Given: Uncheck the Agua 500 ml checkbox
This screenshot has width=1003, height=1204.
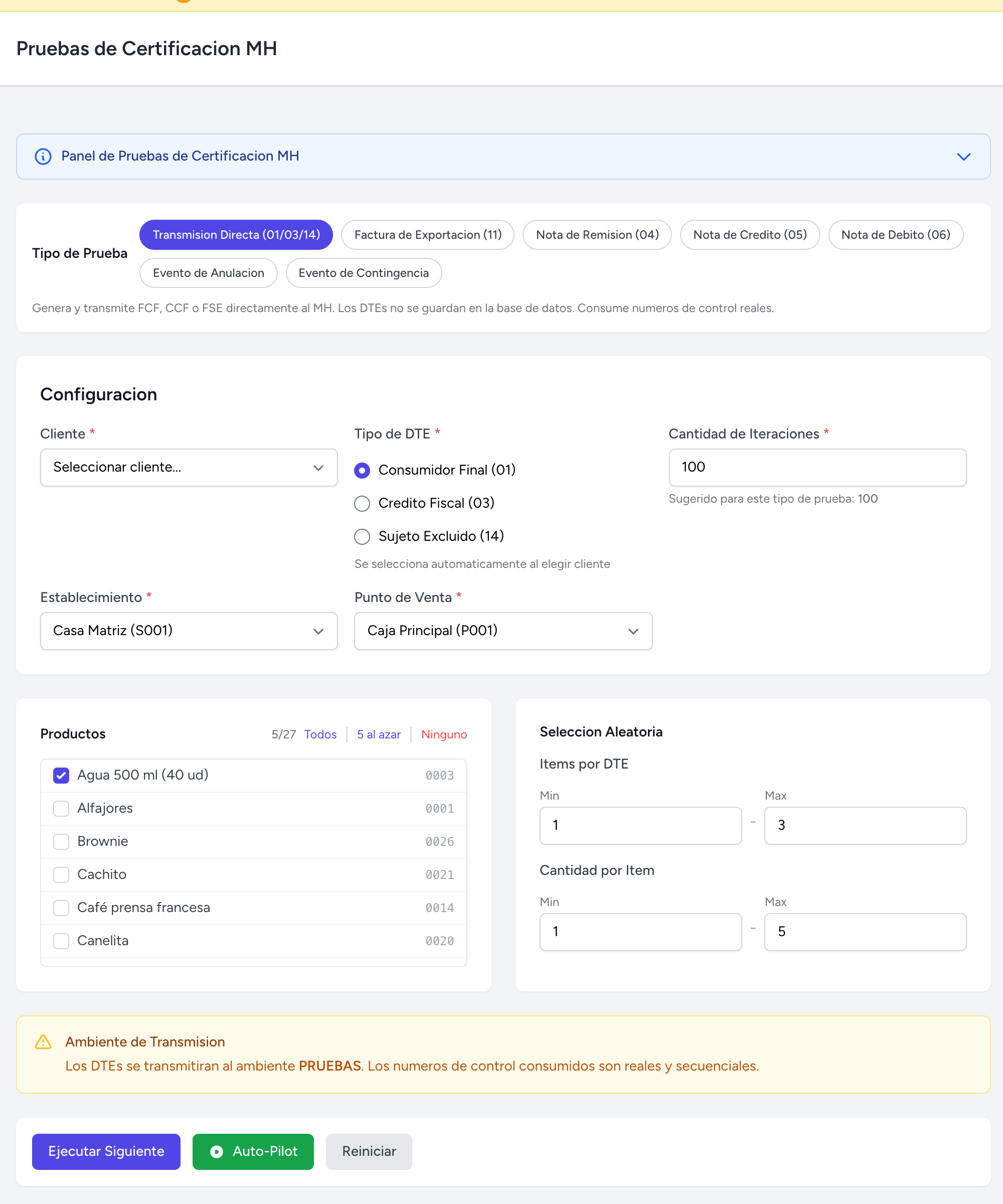Looking at the screenshot, I should 61,775.
